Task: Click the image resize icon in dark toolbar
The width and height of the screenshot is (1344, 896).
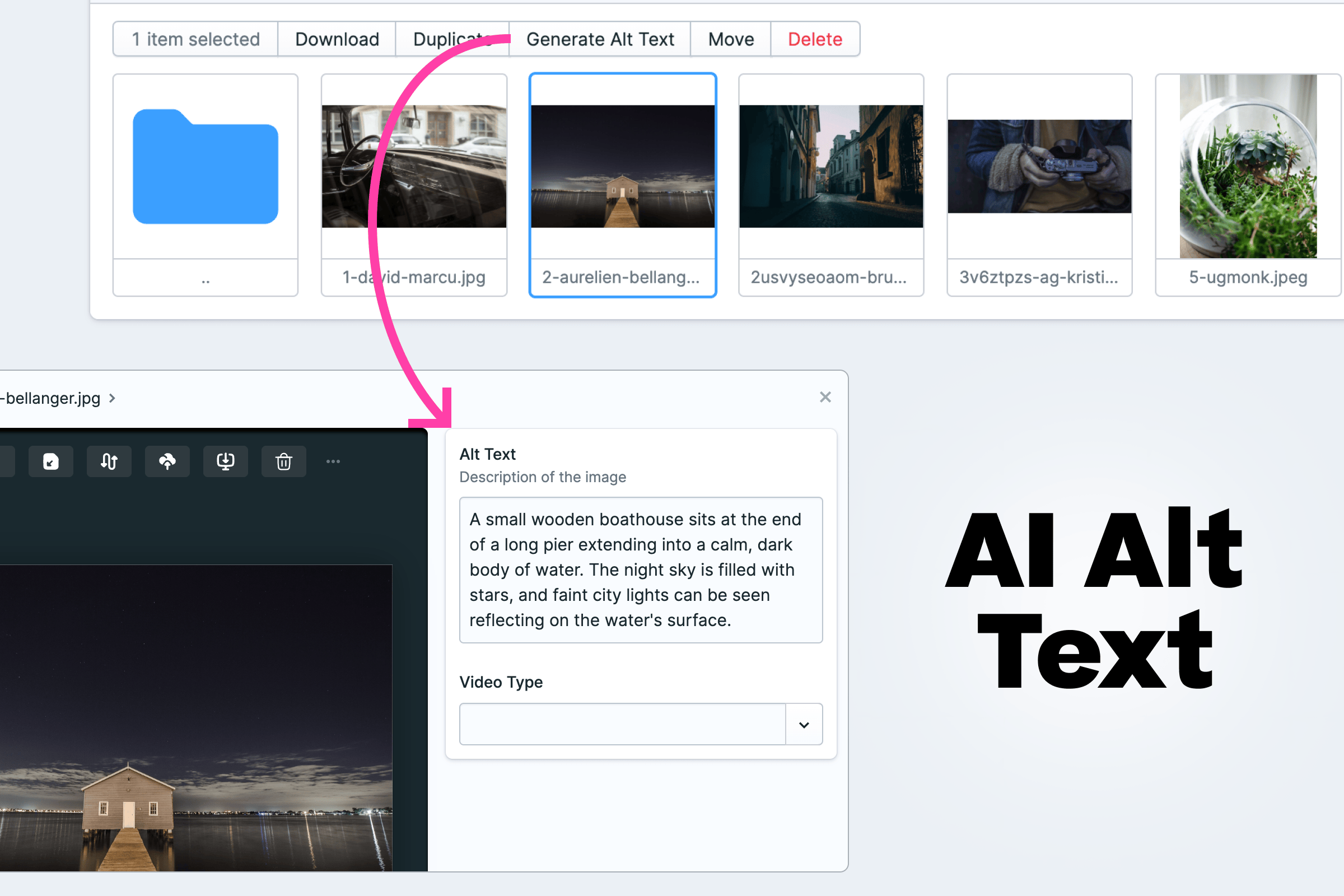Action: (50, 461)
